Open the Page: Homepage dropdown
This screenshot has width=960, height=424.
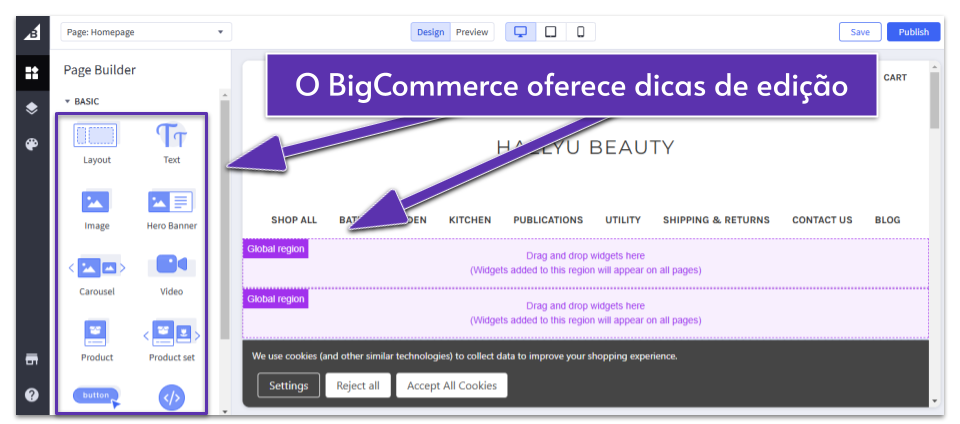coord(146,32)
